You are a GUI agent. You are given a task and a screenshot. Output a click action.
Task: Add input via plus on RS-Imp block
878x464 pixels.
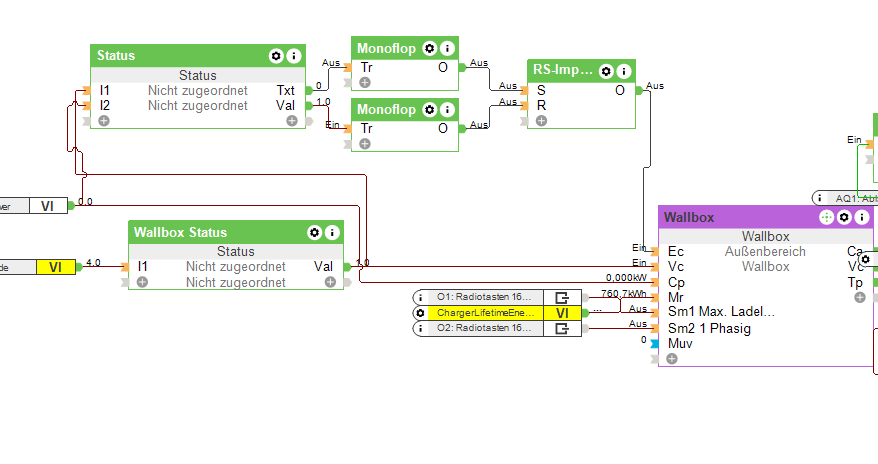click(541, 121)
